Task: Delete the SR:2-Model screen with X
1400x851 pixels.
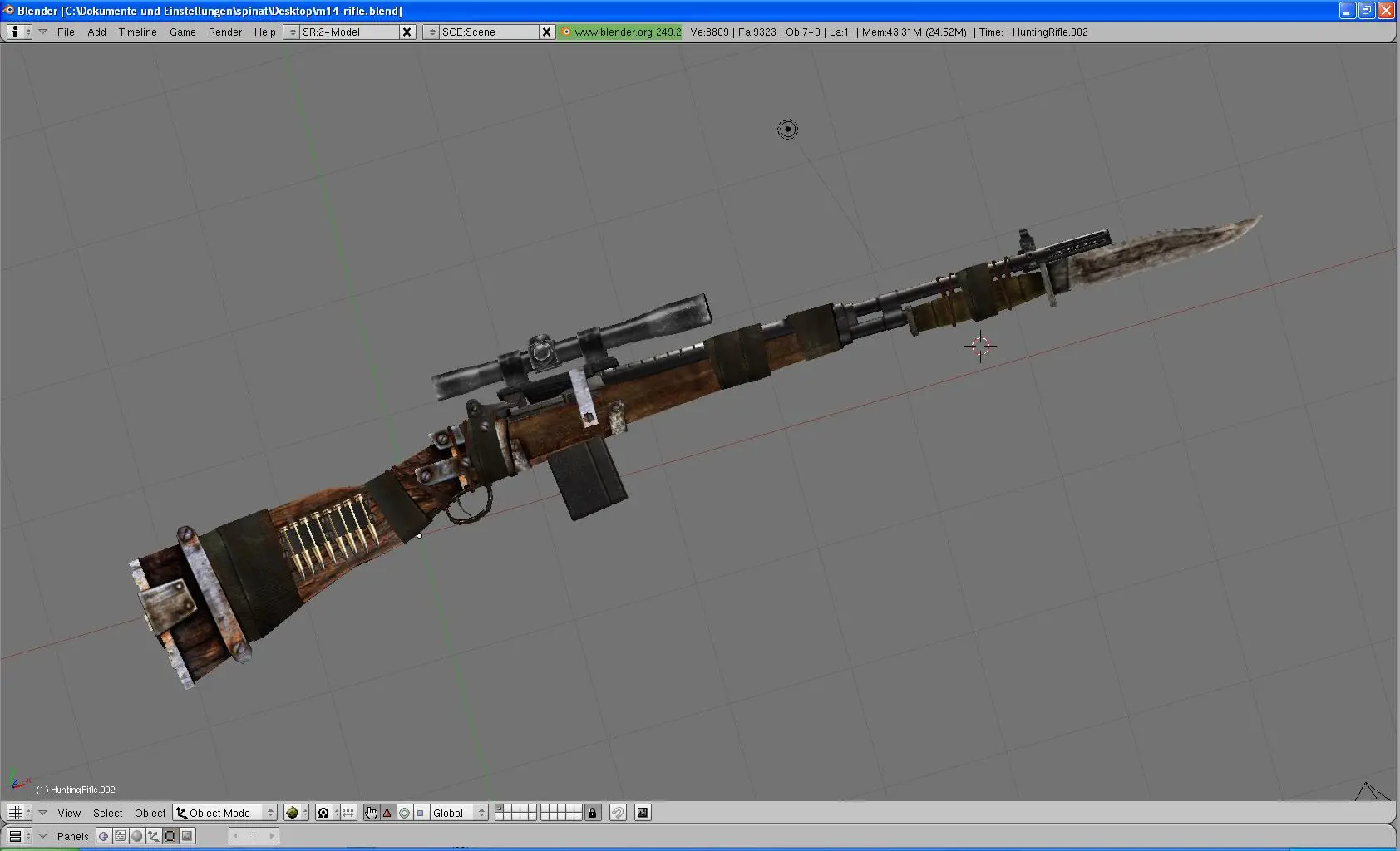Action: 407,32
